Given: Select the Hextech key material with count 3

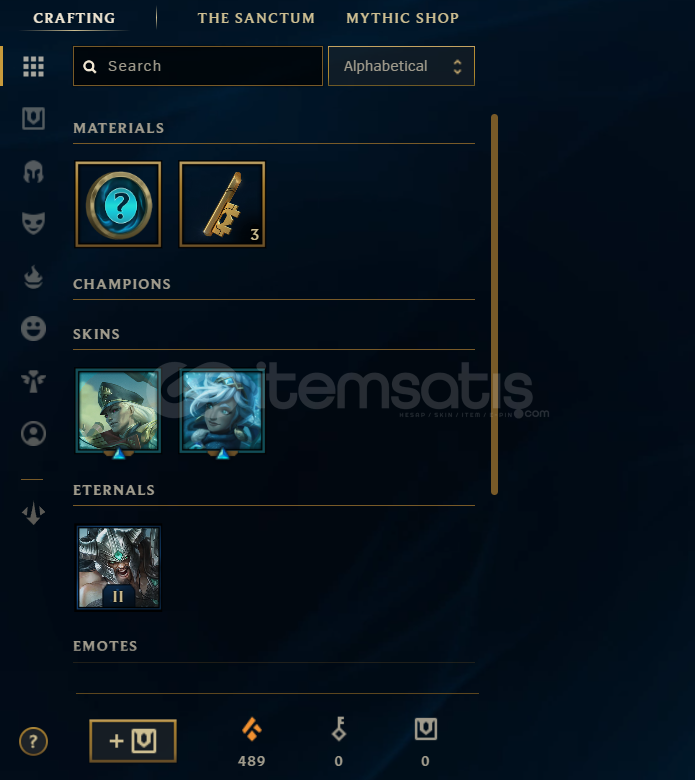Looking at the screenshot, I should tap(222, 204).
